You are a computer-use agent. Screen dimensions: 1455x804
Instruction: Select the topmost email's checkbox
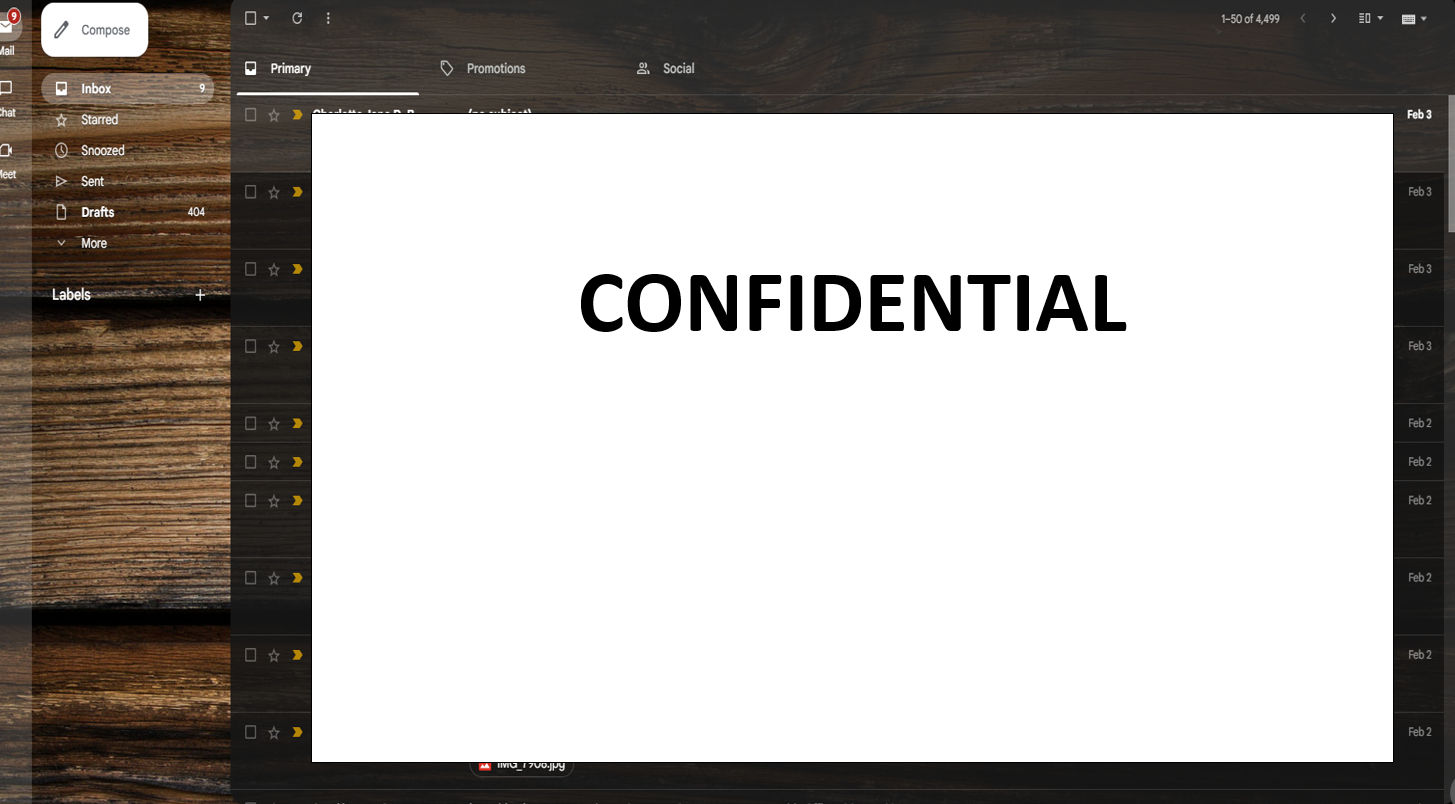pyautogui.click(x=251, y=115)
